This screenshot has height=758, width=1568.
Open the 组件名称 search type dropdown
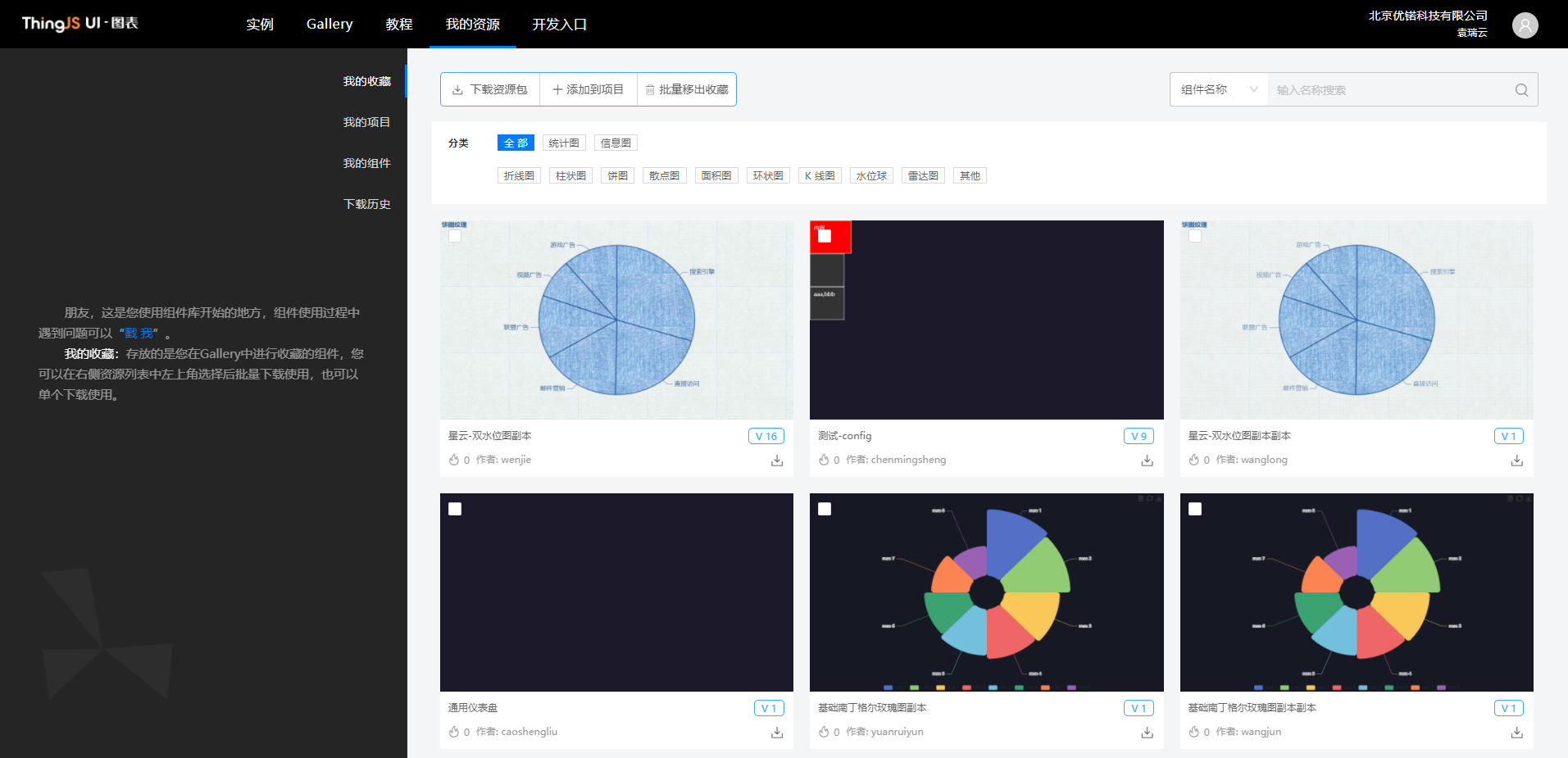(x=1219, y=89)
